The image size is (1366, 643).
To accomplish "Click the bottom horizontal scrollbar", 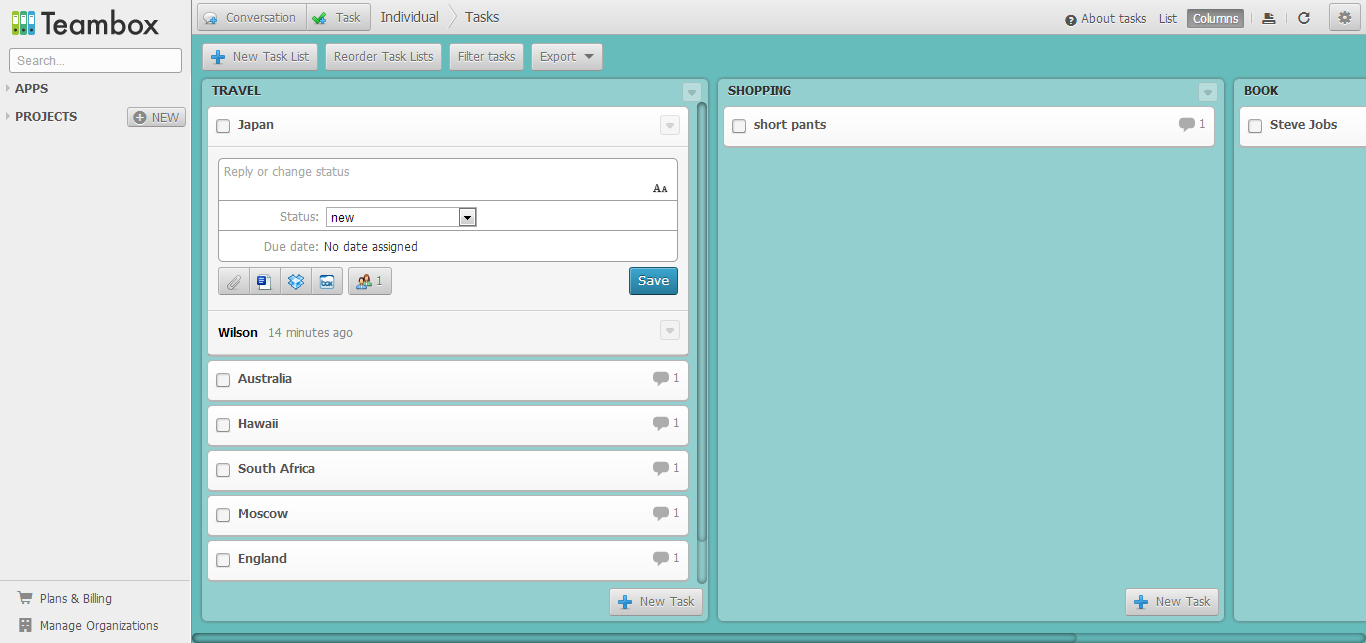I will tap(634, 637).
